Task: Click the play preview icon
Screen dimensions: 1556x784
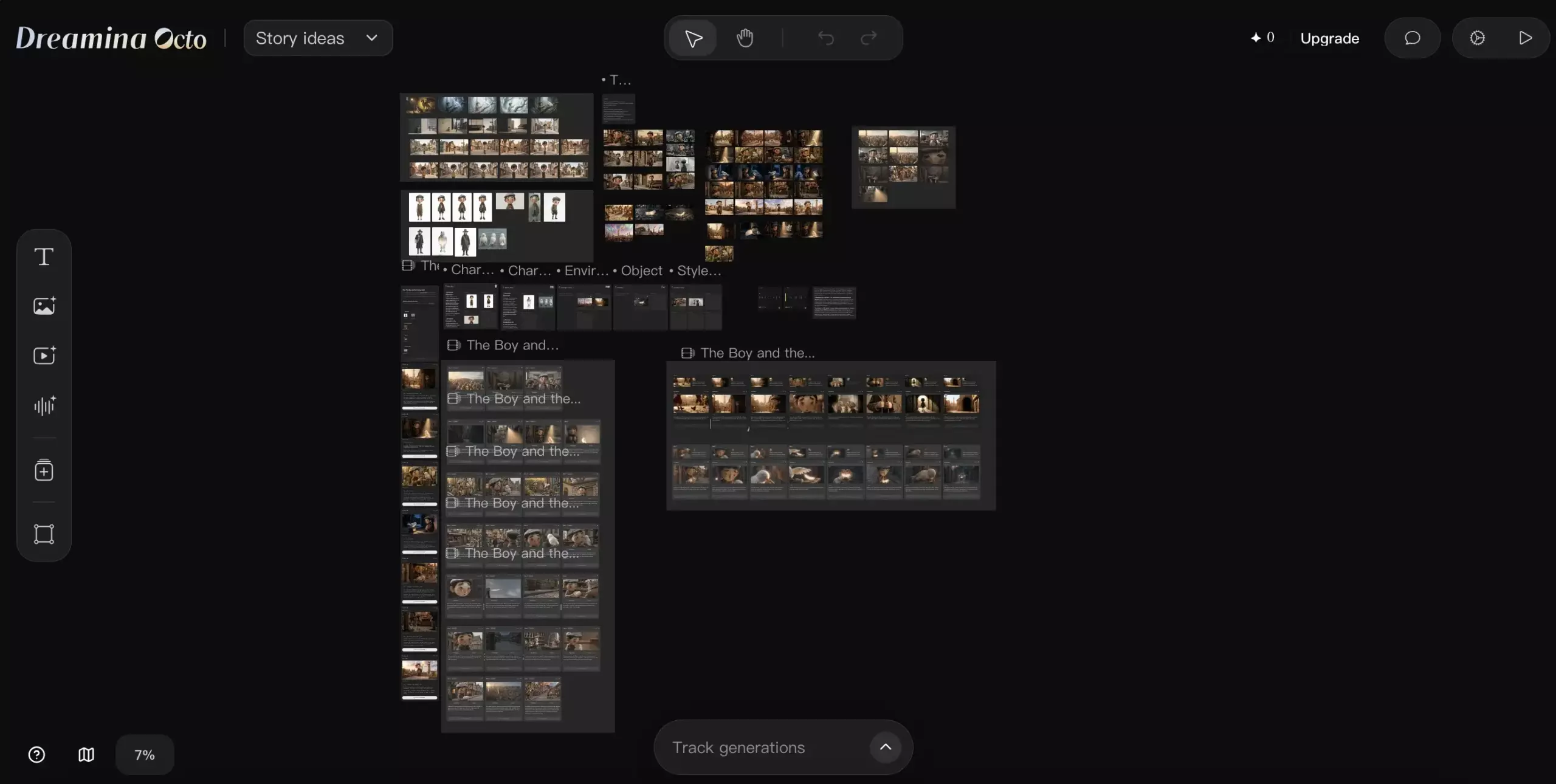Action: [x=1525, y=38]
